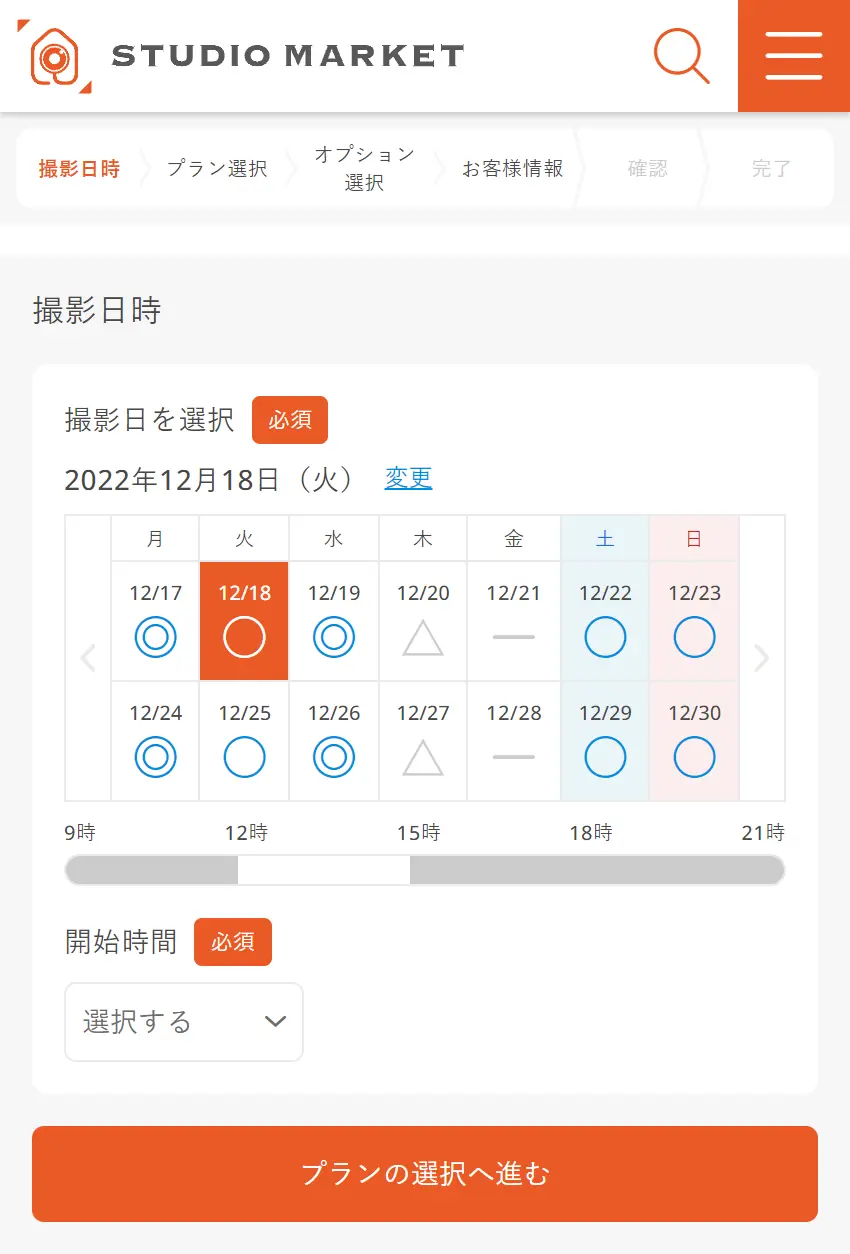Click the 開始時間 label

(x=121, y=942)
